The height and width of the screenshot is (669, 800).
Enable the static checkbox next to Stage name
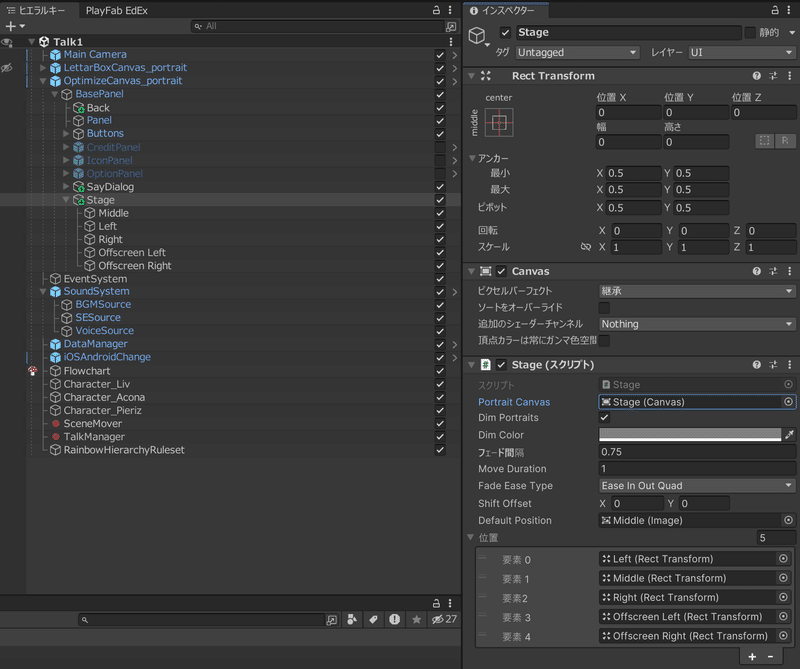pyautogui.click(x=750, y=33)
